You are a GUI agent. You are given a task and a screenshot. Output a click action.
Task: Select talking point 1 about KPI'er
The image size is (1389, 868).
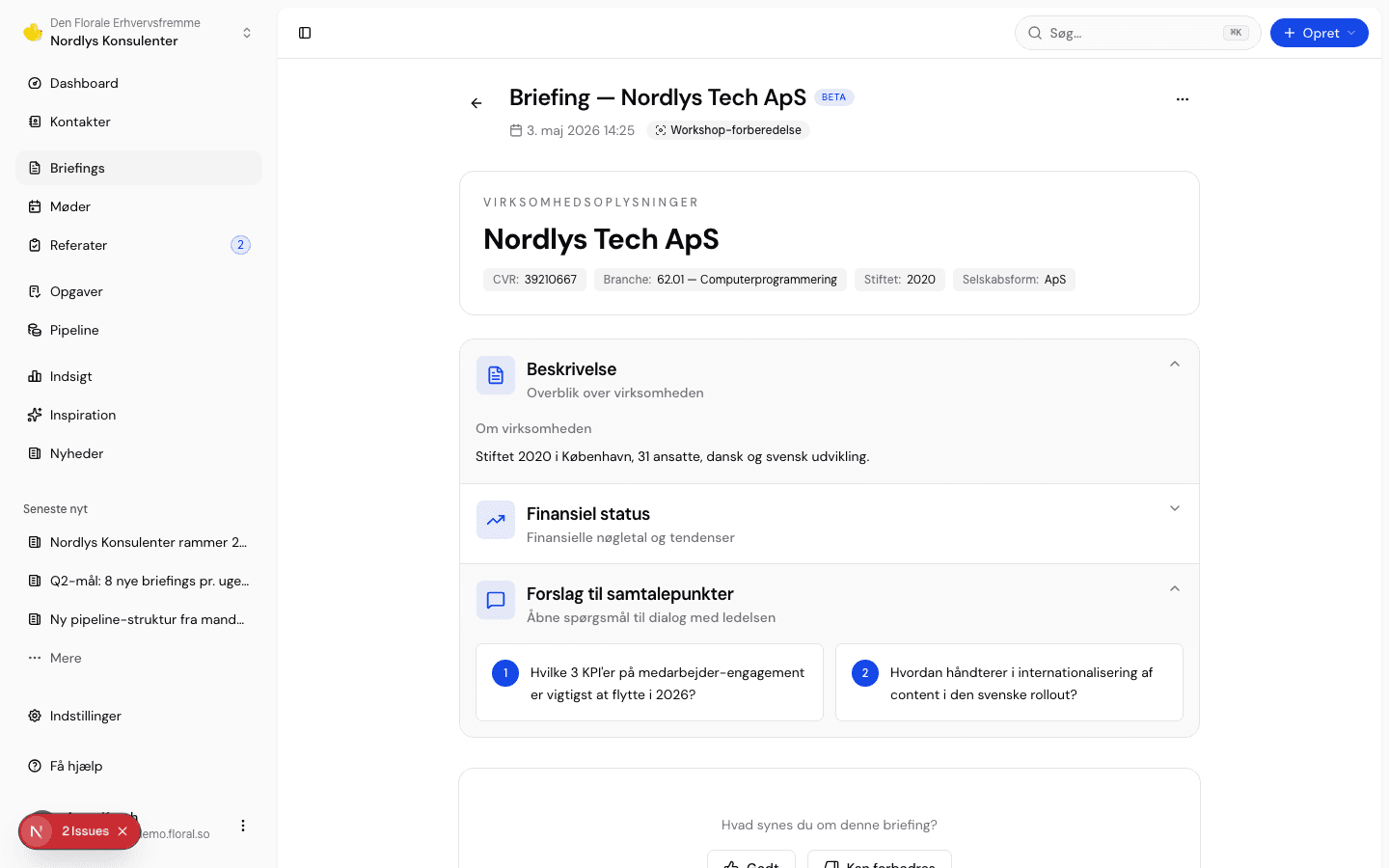pyautogui.click(x=649, y=683)
